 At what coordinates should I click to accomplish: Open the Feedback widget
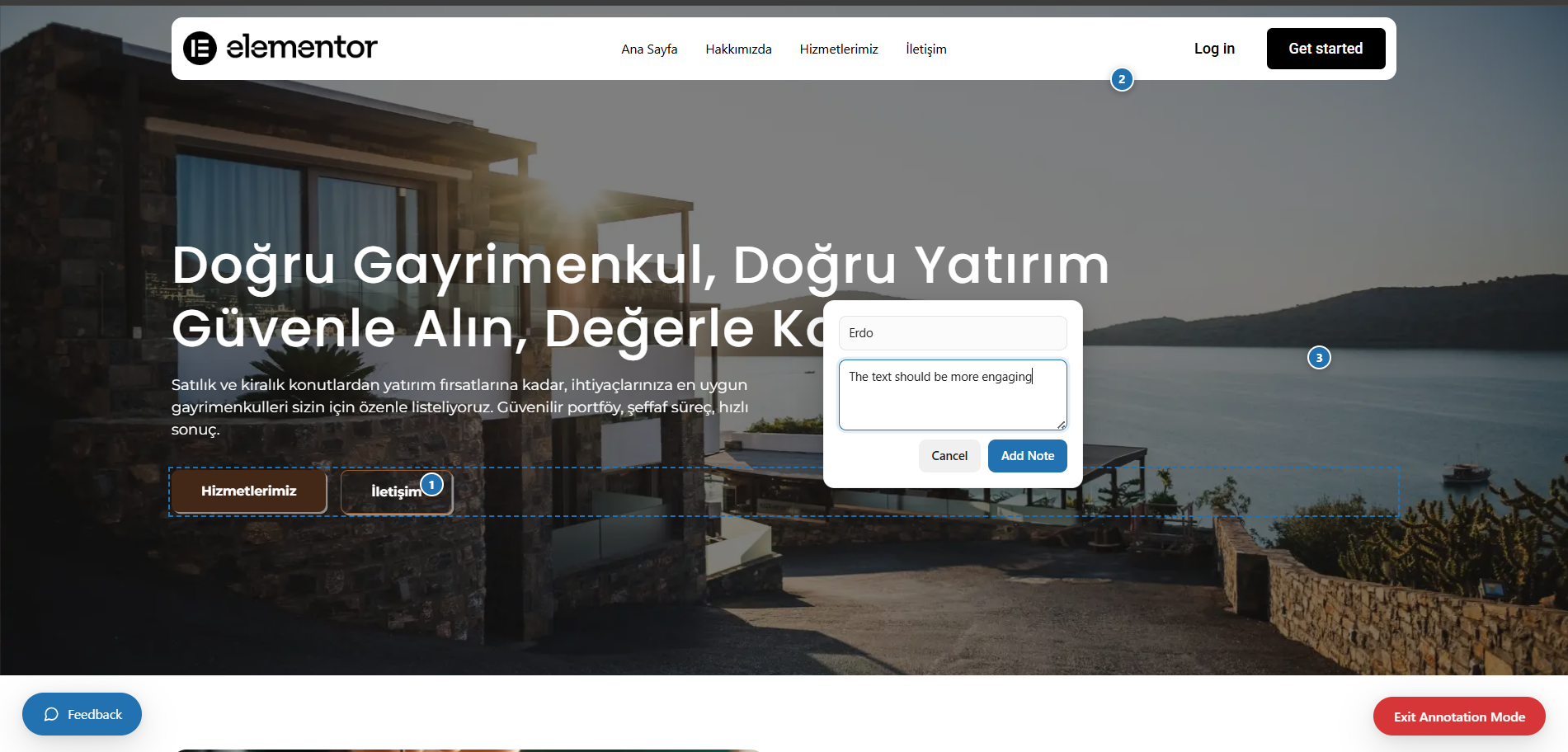coord(82,714)
